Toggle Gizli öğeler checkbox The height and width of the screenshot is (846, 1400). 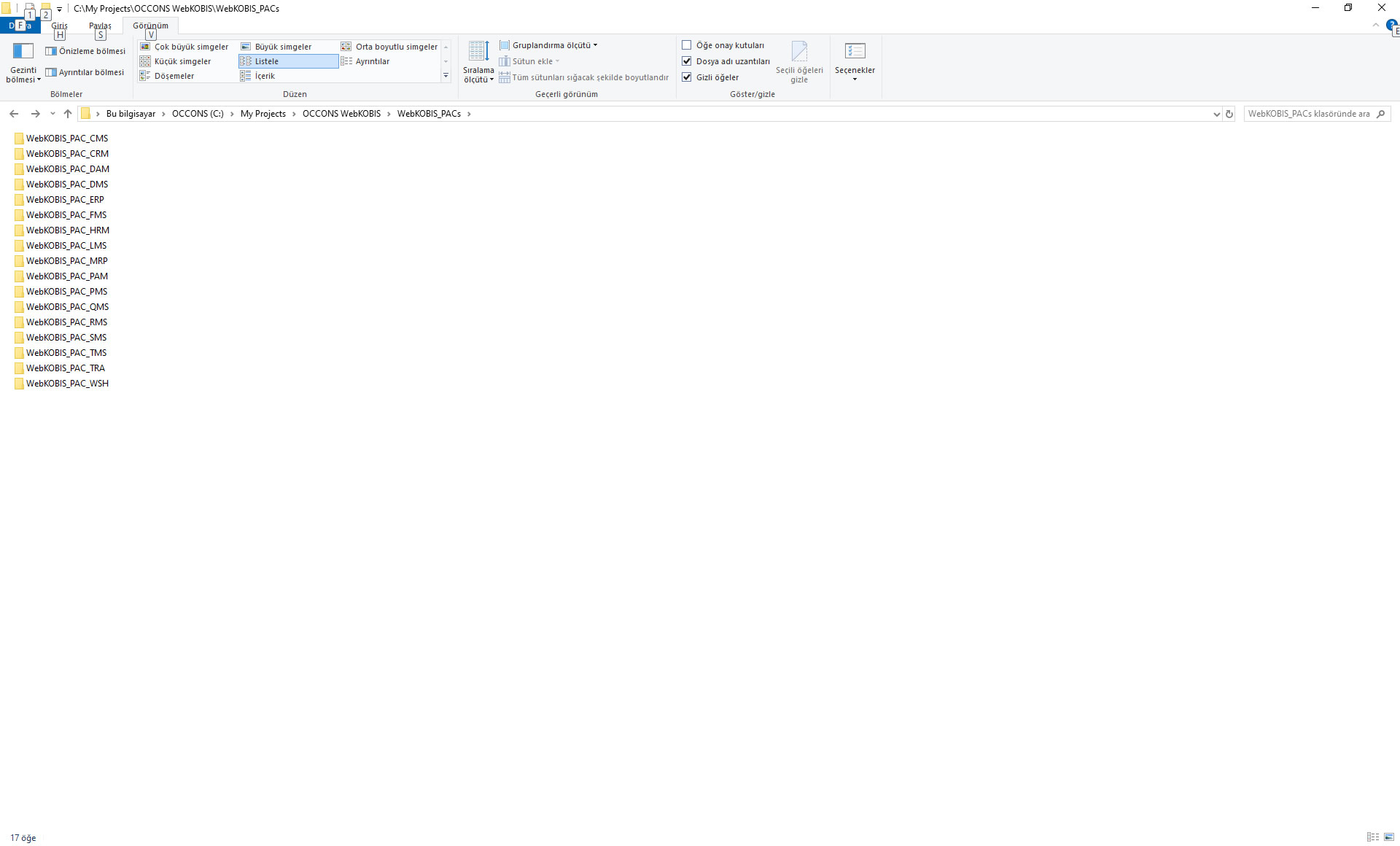(x=686, y=77)
